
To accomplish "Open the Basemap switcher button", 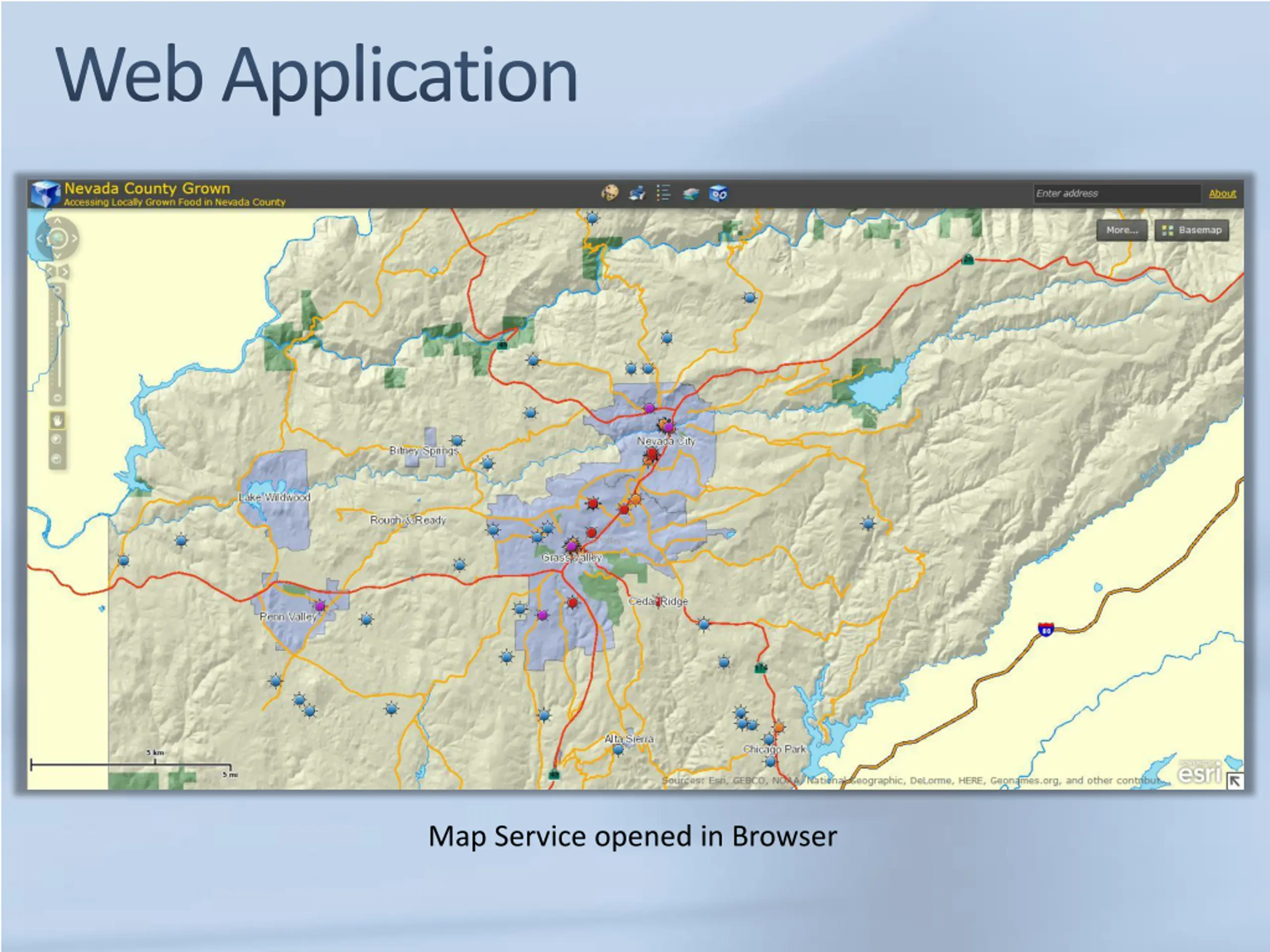I will pyautogui.click(x=1192, y=230).
